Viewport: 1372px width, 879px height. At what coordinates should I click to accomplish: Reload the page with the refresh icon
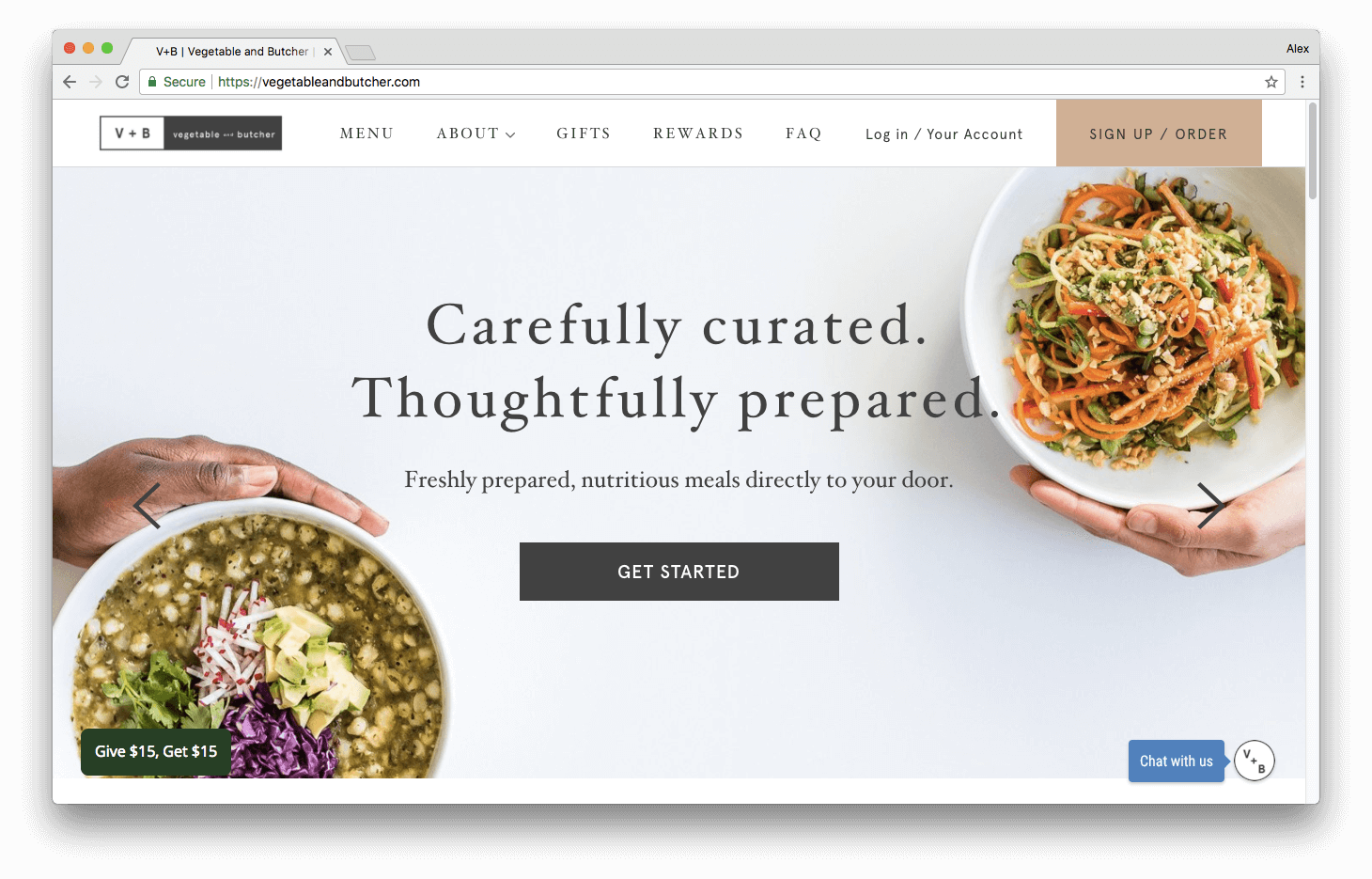tap(122, 82)
